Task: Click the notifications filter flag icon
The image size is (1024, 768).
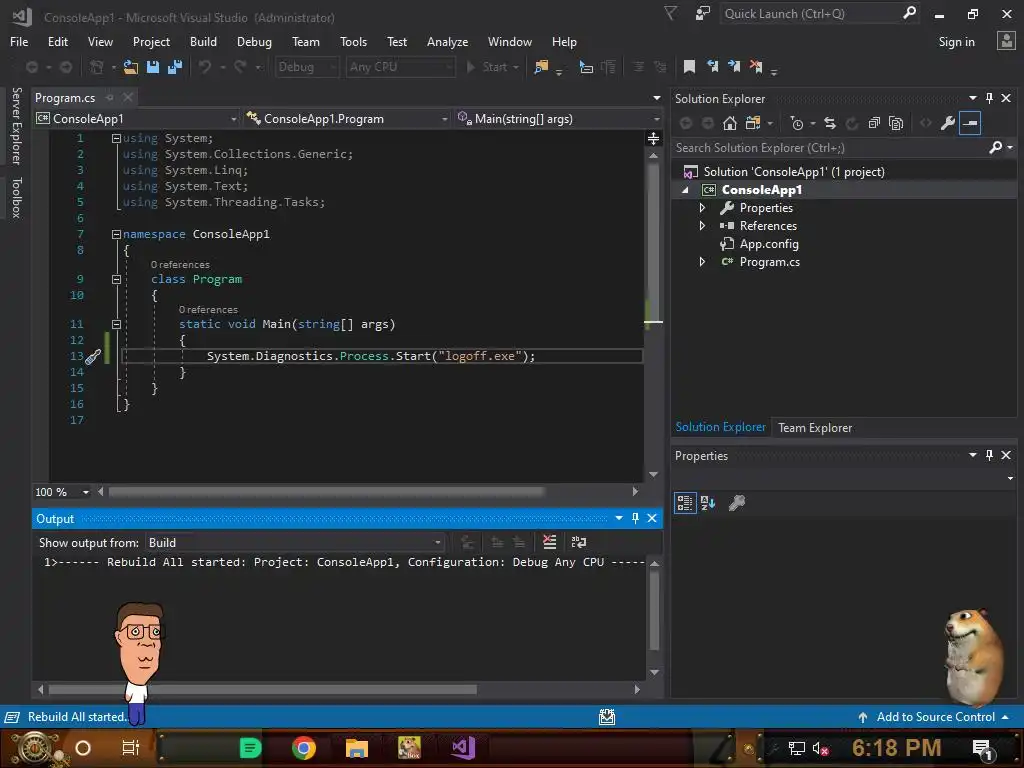Action: (x=671, y=13)
